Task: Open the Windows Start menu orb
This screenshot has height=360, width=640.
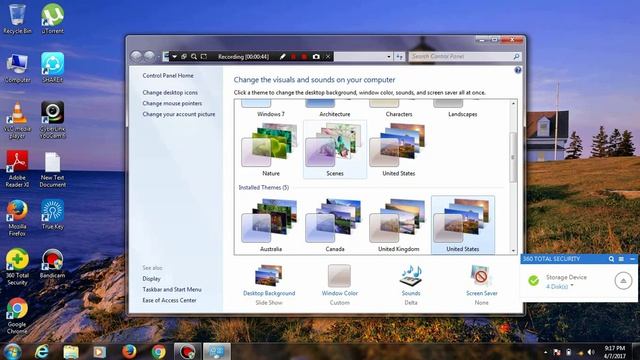Action: [x=12, y=351]
